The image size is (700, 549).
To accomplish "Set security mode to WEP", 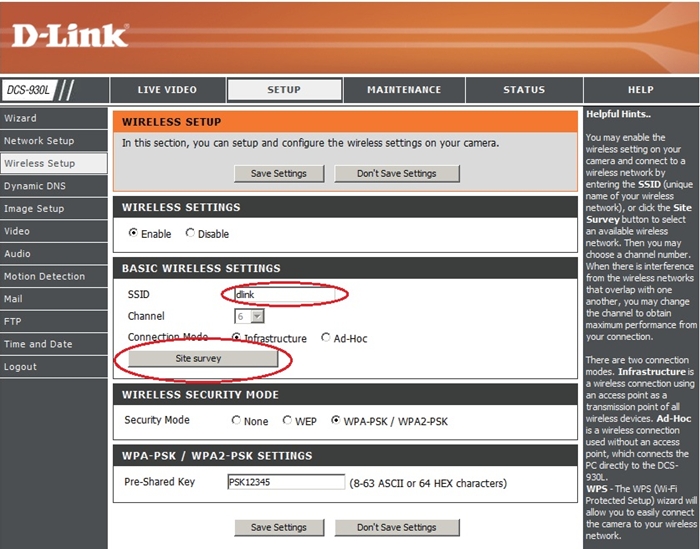I will (x=287, y=421).
